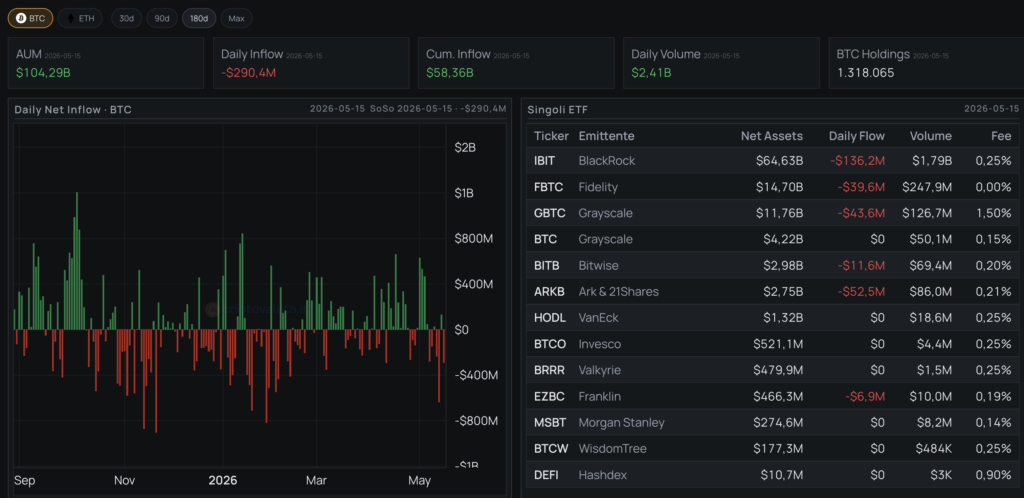
Task: Click EZBC daily flow -$6,9M
Action: point(867,396)
